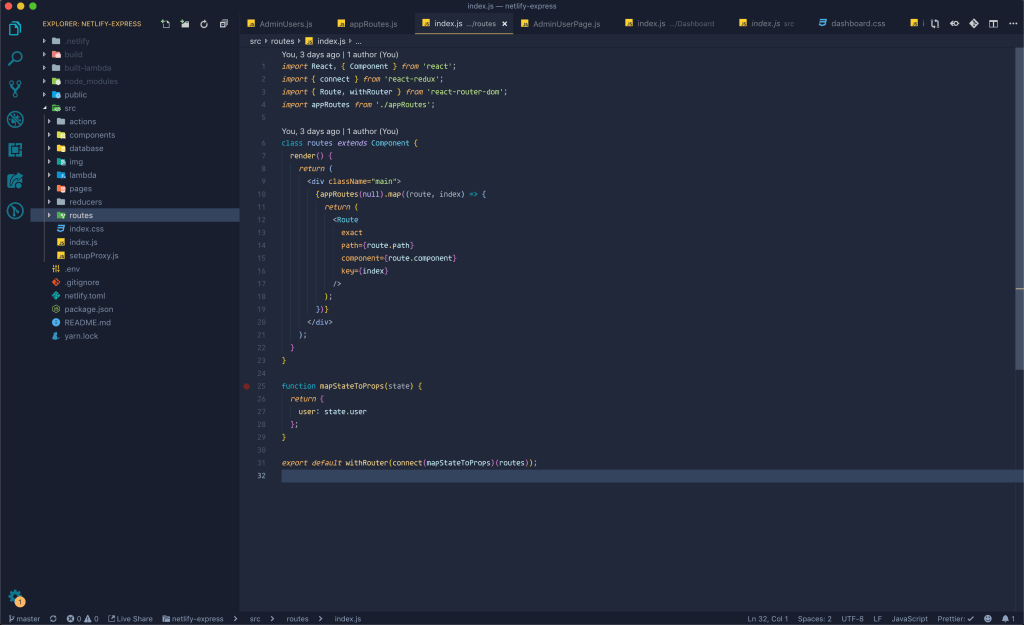Change language mode JavaScript
Image resolution: width=1024 pixels, height=625 pixels.
(909, 618)
